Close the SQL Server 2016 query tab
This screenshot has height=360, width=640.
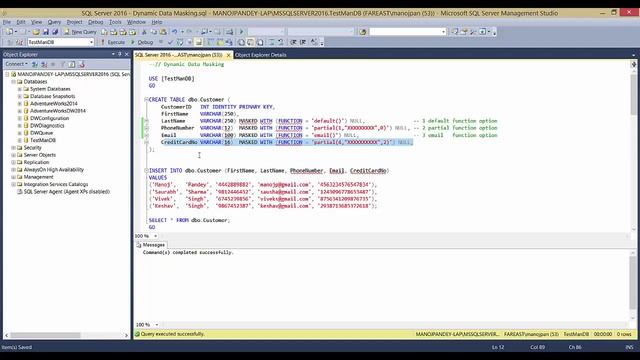coord(229,55)
